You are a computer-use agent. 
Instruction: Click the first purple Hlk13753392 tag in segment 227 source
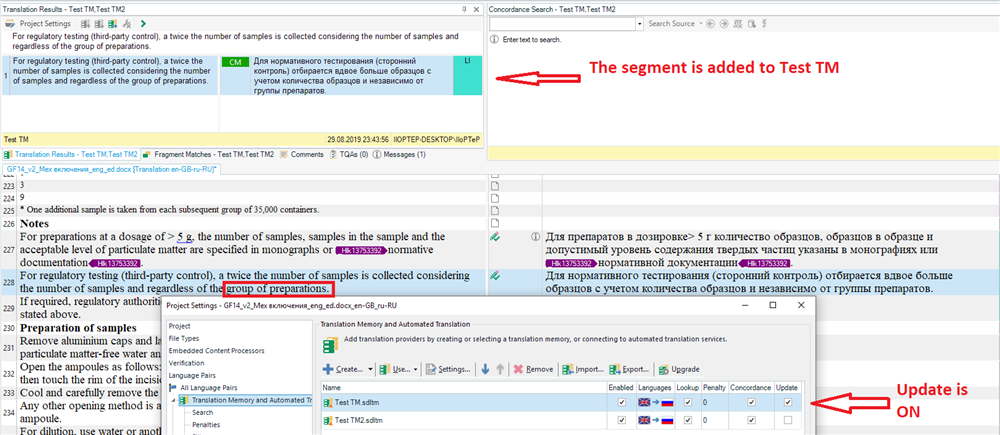(x=360, y=250)
